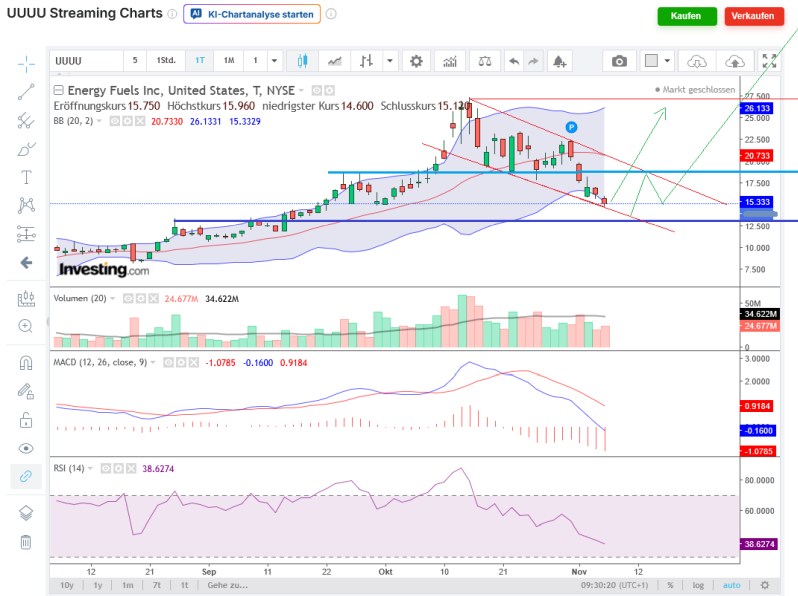Click the red Verkaufen button
This screenshot has height=596, width=798.
click(754, 16)
